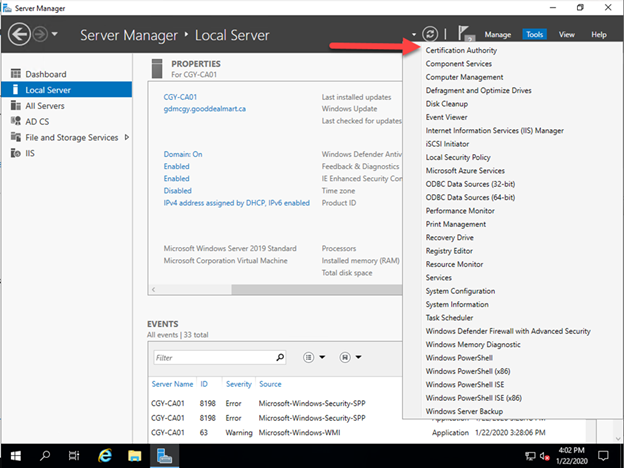Viewport: 624px width, 468px height.
Task: Select Microsoft Azure Services entry
Action: [465, 170]
